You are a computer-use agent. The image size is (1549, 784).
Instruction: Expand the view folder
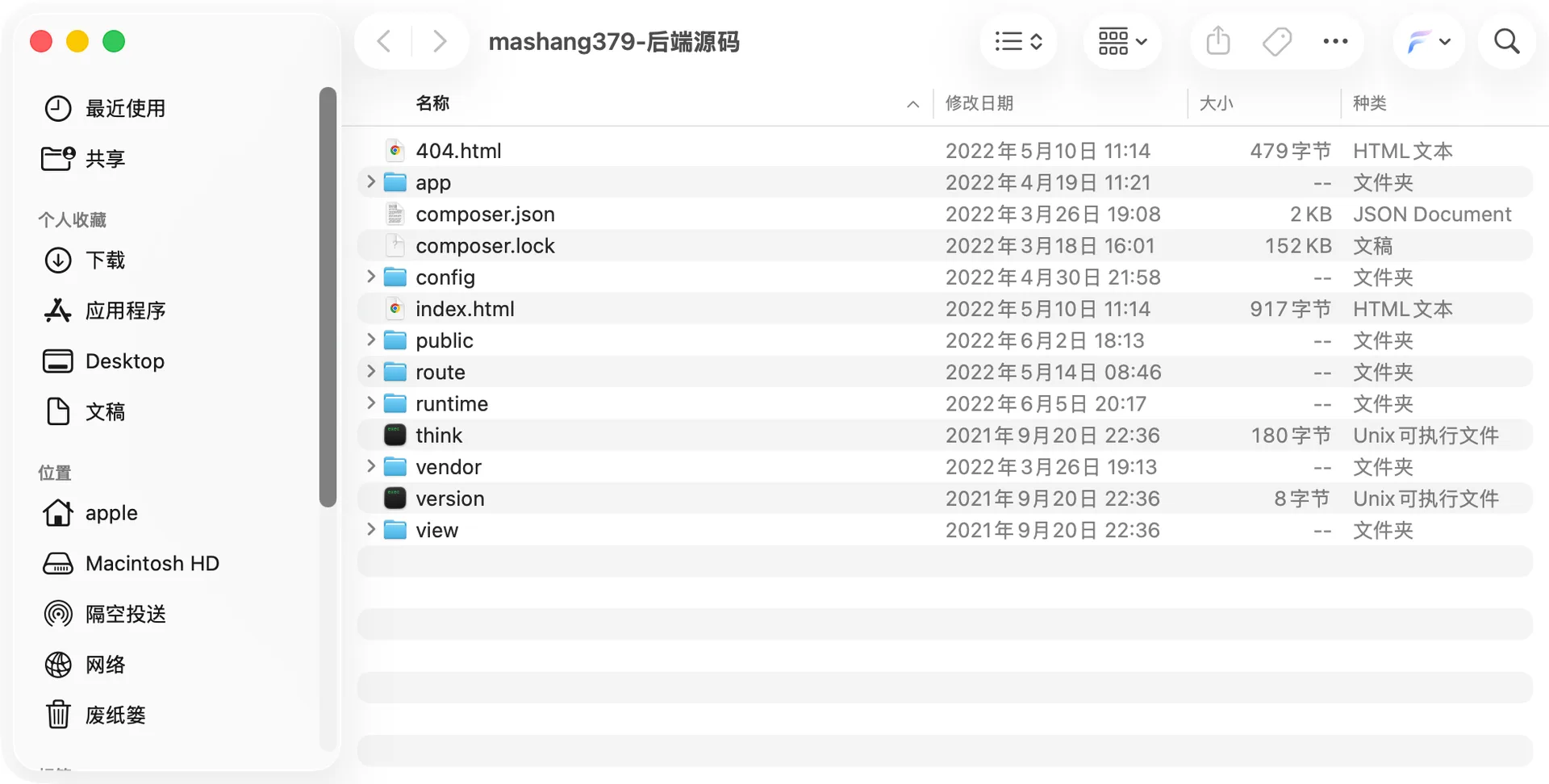pyautogui.click(x=371, y=530)
